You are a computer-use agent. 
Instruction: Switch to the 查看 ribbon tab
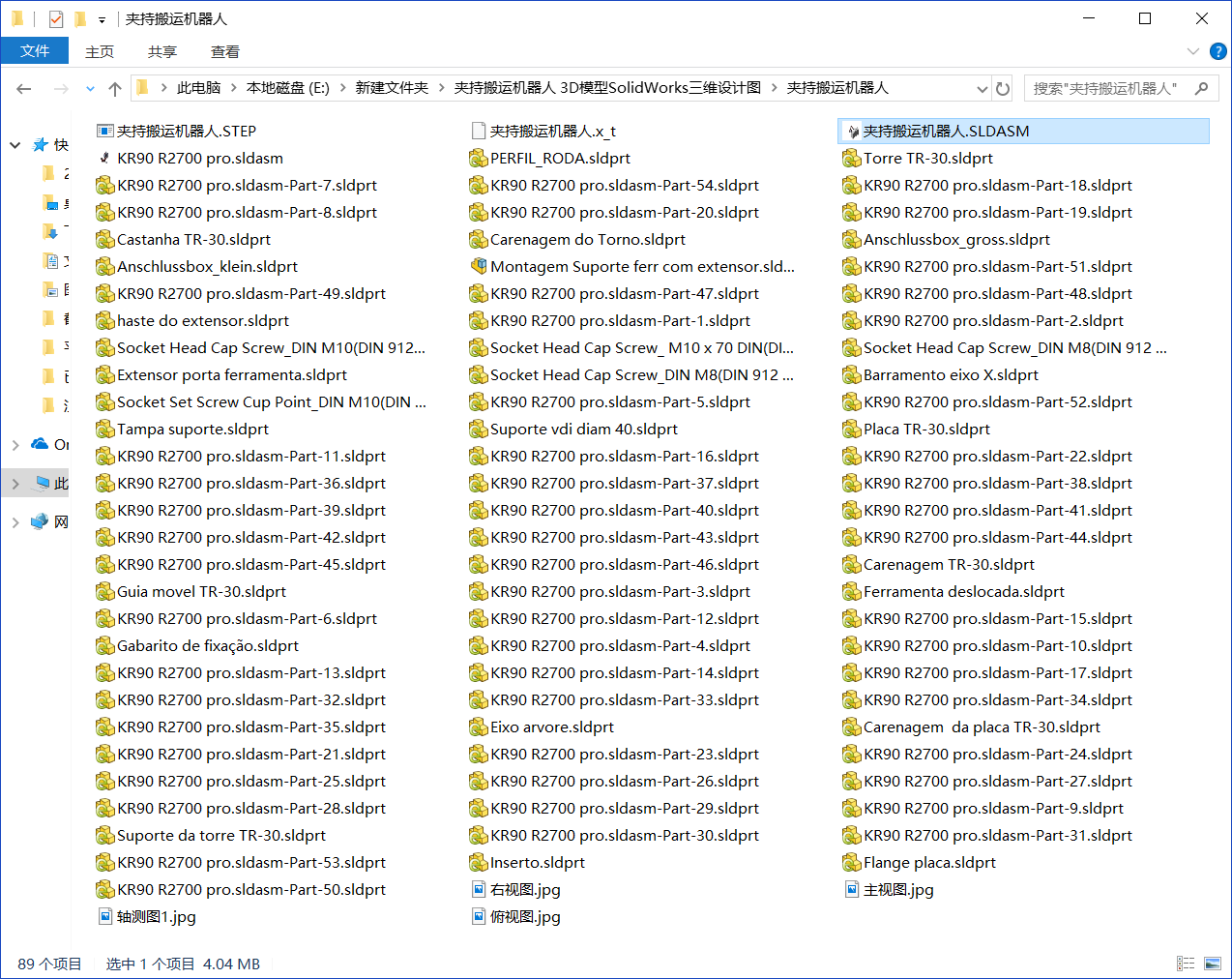(x=225, y=51)
